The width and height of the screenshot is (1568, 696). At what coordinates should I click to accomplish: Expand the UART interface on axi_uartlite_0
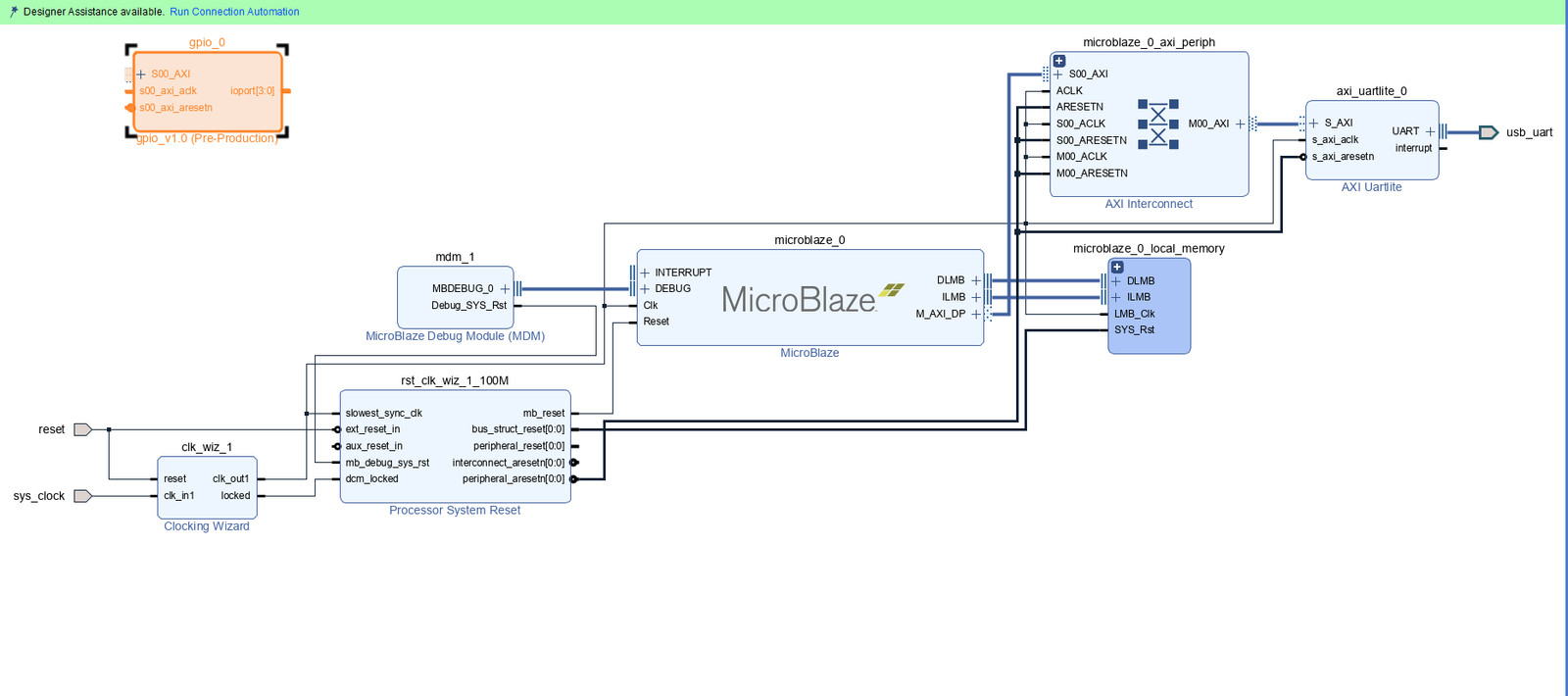tap(1430, 131)
